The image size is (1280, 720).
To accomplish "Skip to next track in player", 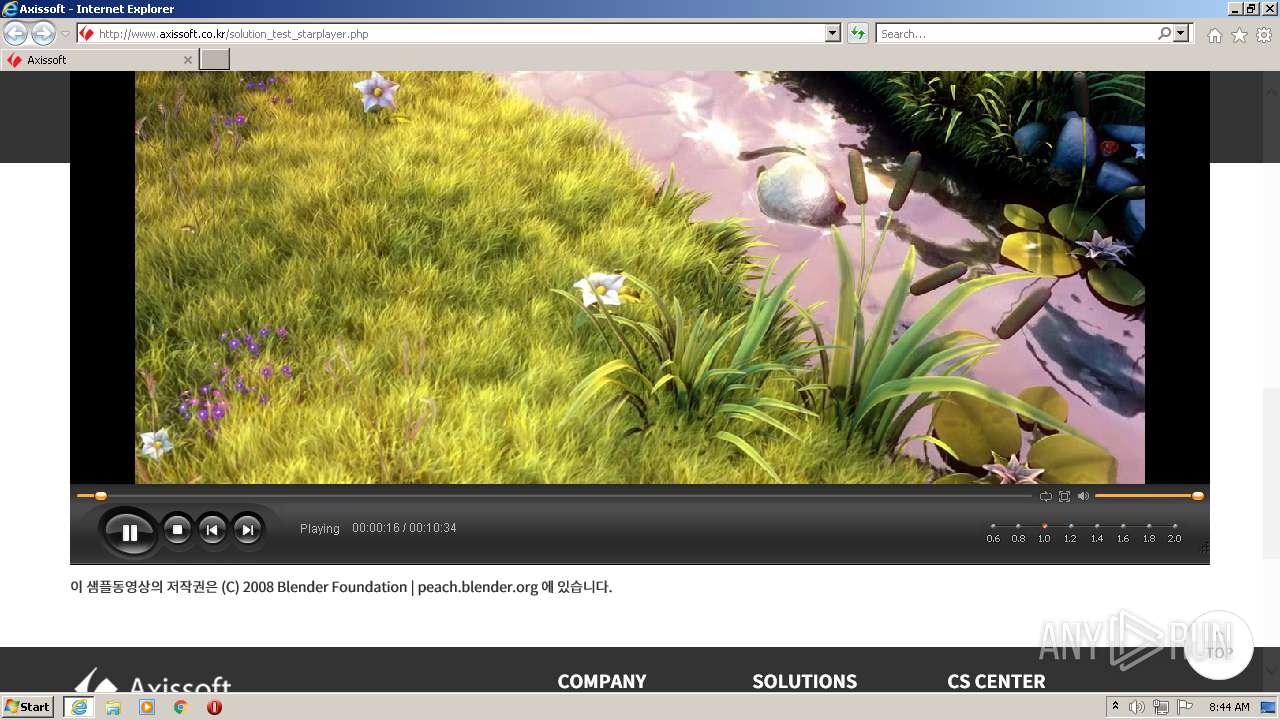I will (247, 530).
